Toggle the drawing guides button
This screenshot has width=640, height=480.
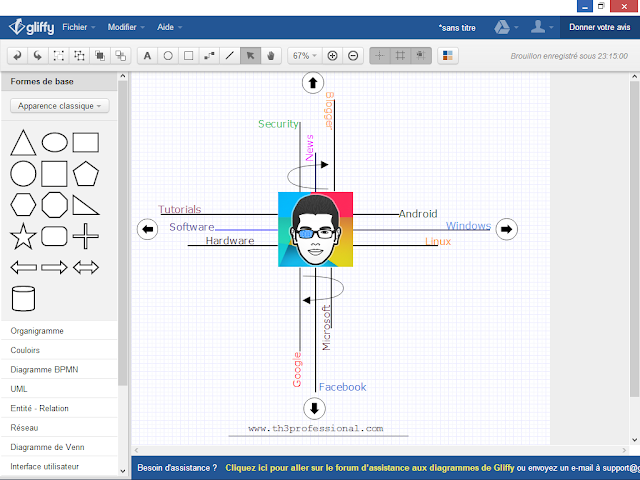coord(421,56)
